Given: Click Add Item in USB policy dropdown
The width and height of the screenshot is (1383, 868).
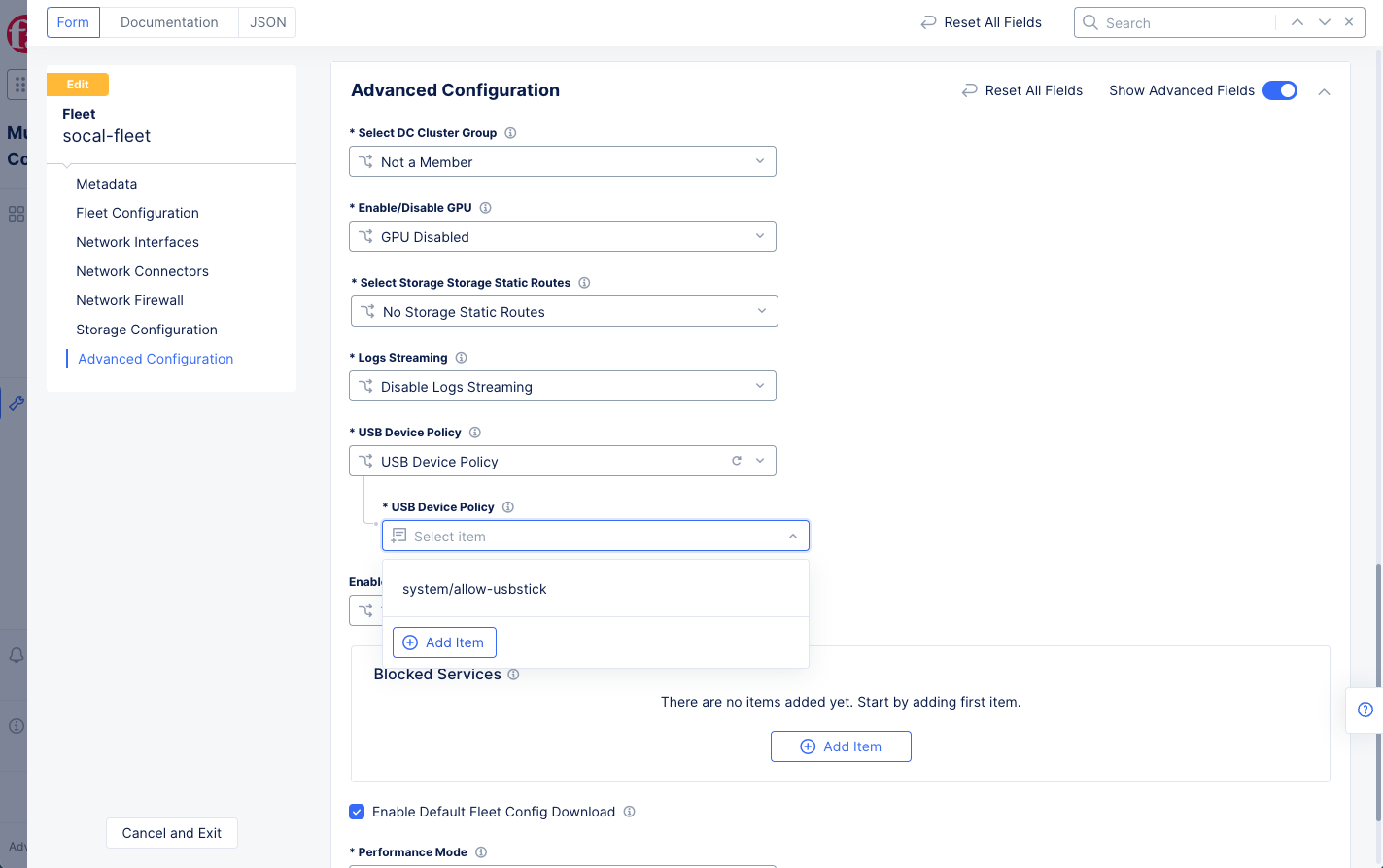Looking at the screenshot, I should pos(444,642).
